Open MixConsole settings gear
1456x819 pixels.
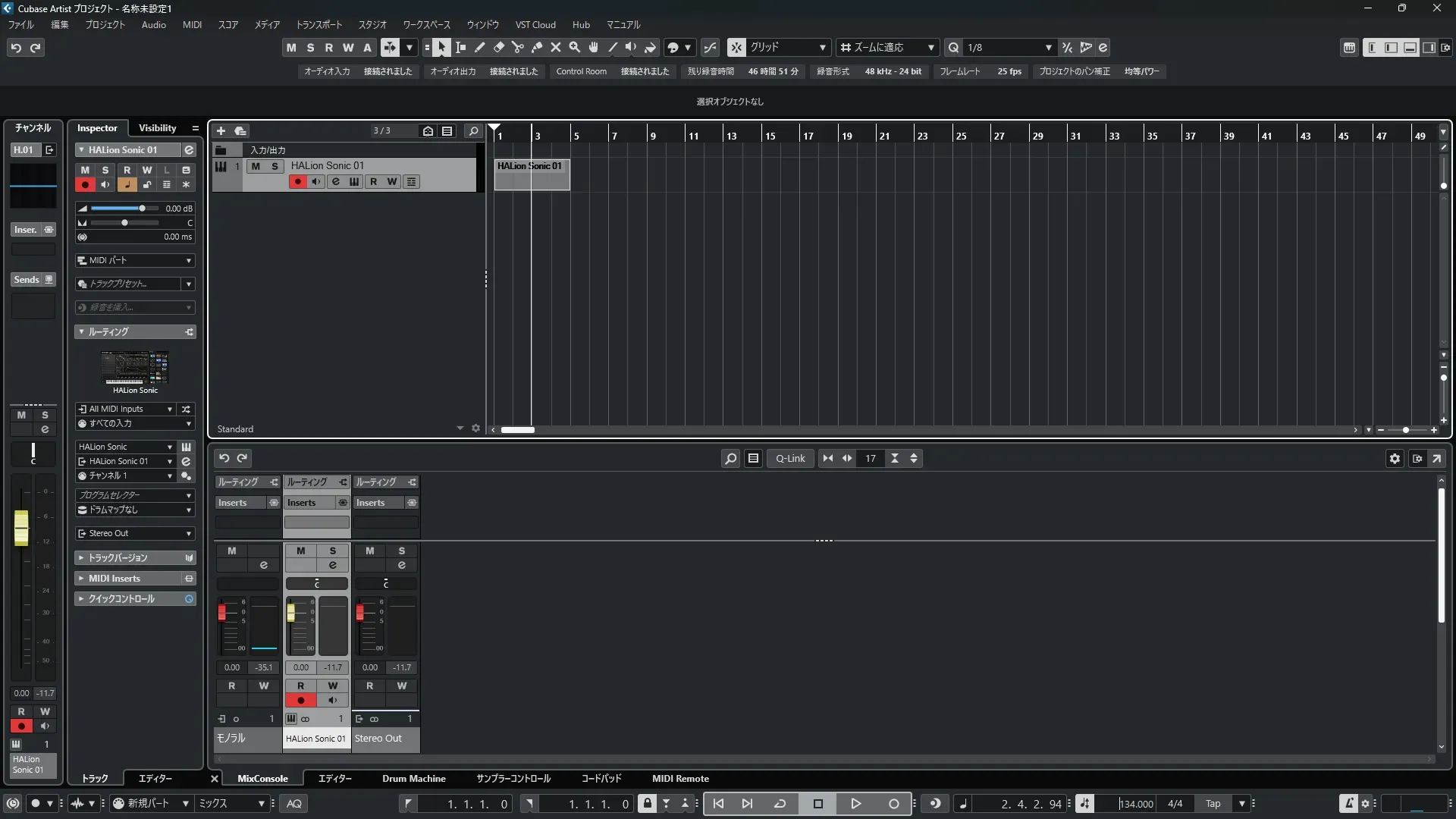(1395, 458)
